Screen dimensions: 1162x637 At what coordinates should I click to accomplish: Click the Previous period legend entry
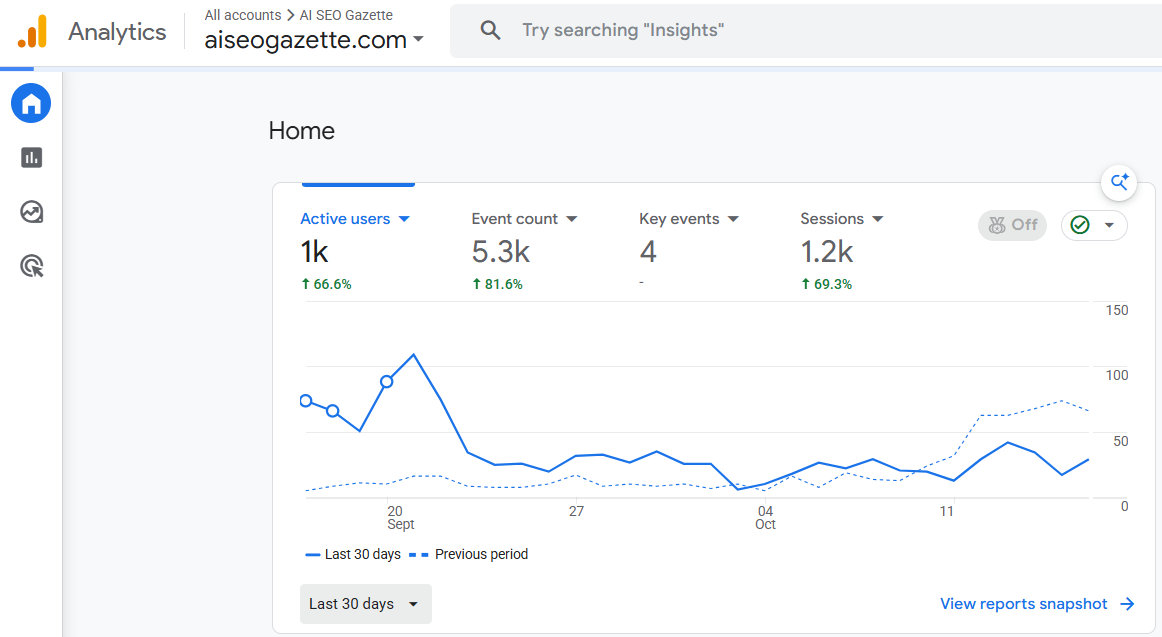tap(468, 554)
